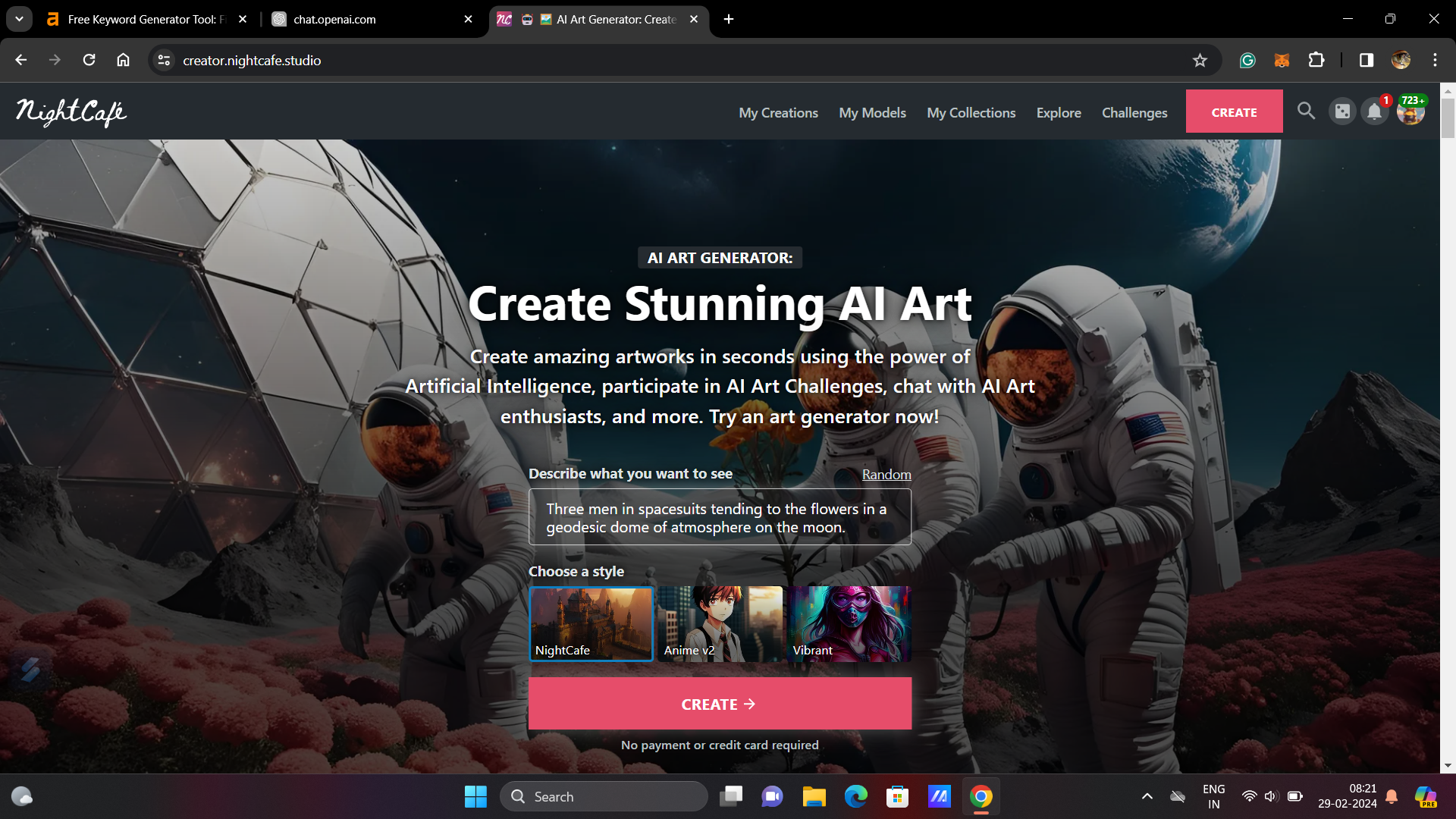This screenshot has height=819, width=1456.
Task: Click the Grammarly extension icon
Action: pyautogui.click(x=1247, y=60)
